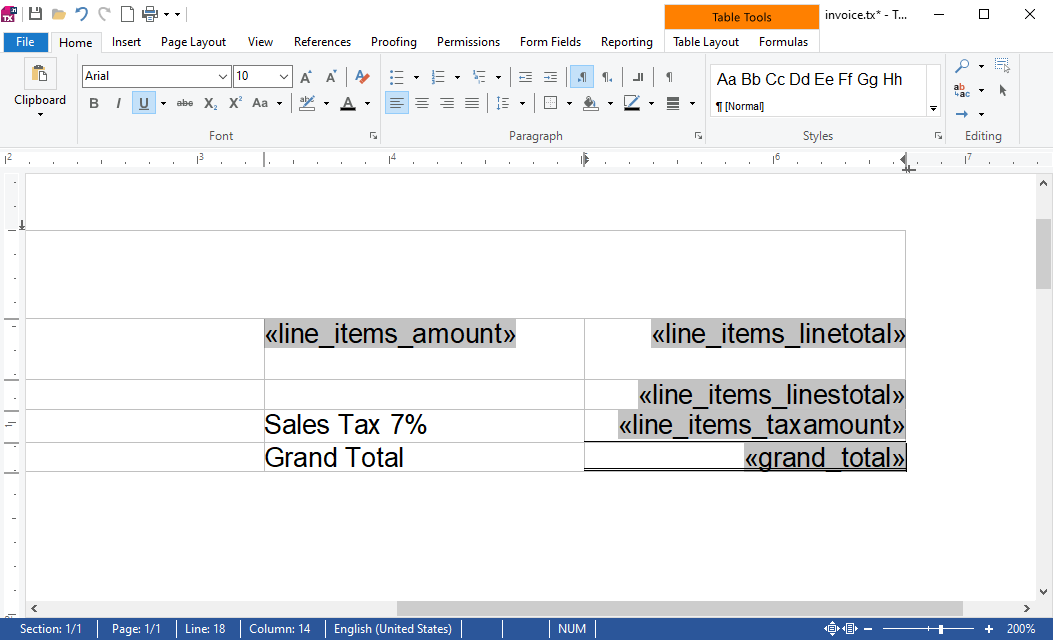This screenshot has height=640, width=1053.
Task: Toggle the active Underline button
Action: pyautogui.click(x=143, y=103)
